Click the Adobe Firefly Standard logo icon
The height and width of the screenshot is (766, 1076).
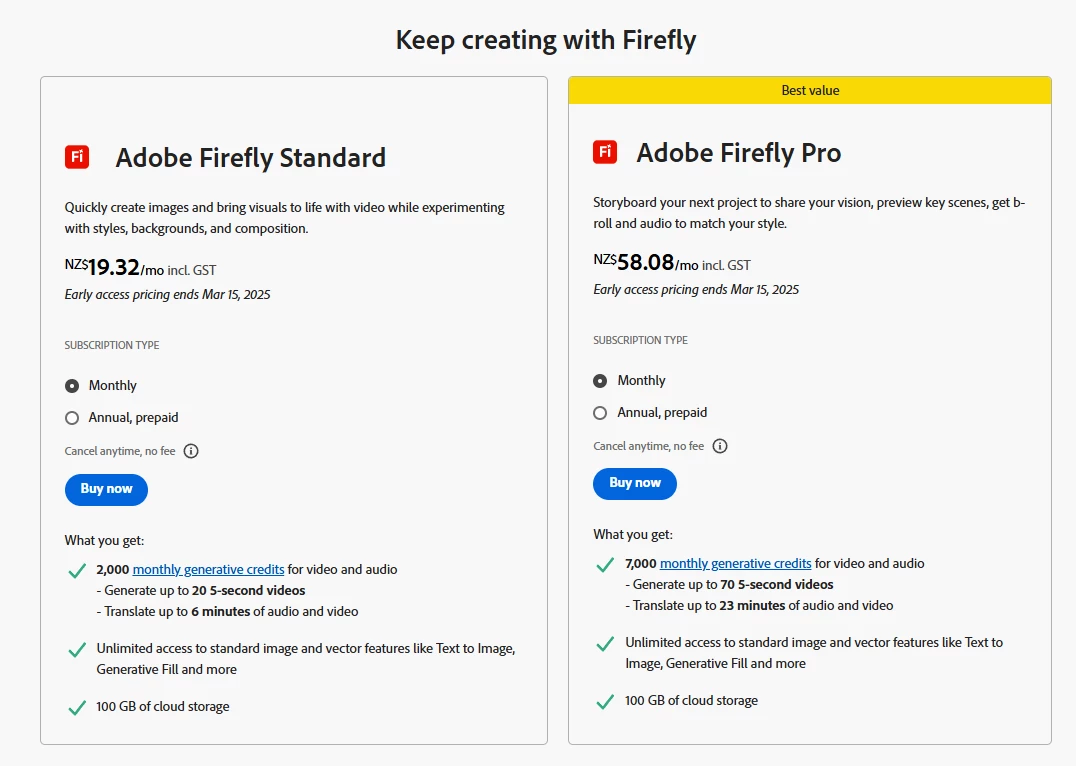77,157
